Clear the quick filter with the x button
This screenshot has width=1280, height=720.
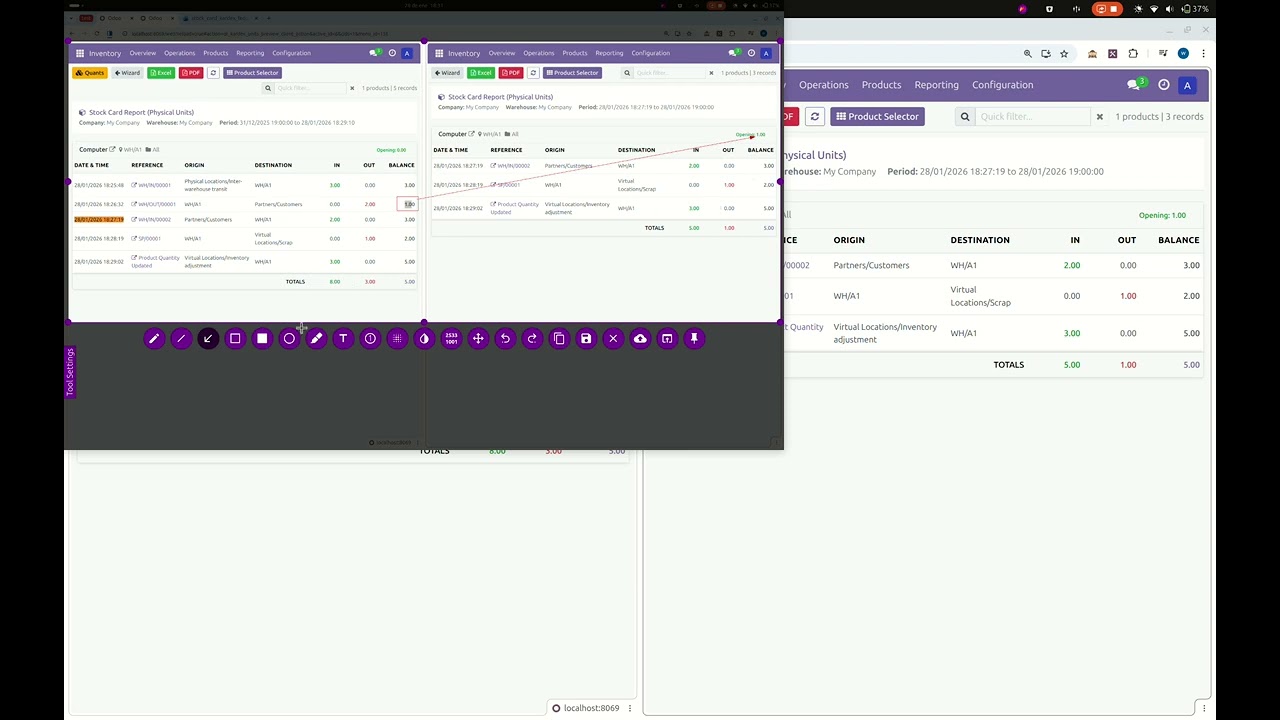(x=1100, y=117)
